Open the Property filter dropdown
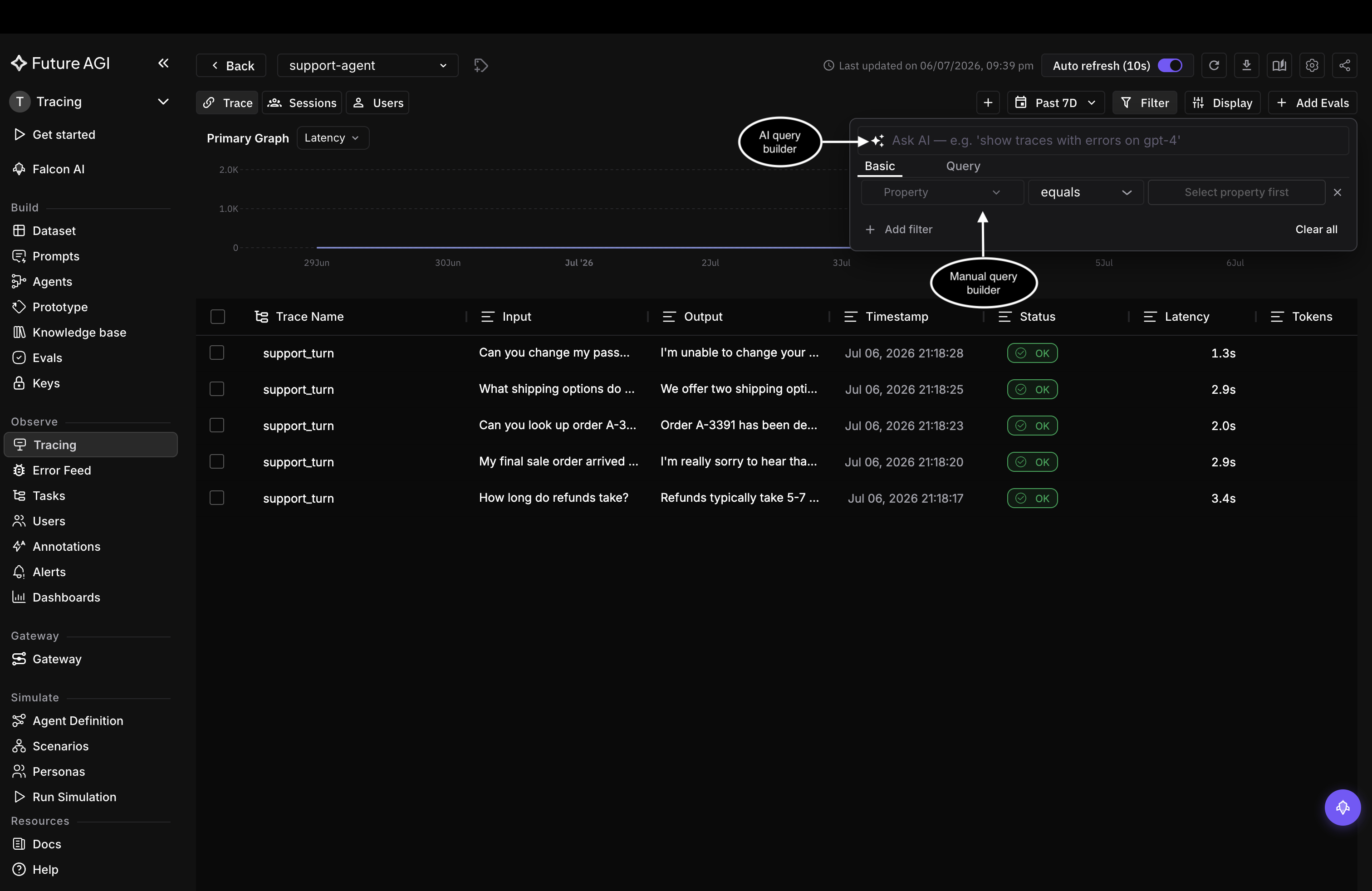Viewport: 1372px width, 891px height. coord(942,192)
